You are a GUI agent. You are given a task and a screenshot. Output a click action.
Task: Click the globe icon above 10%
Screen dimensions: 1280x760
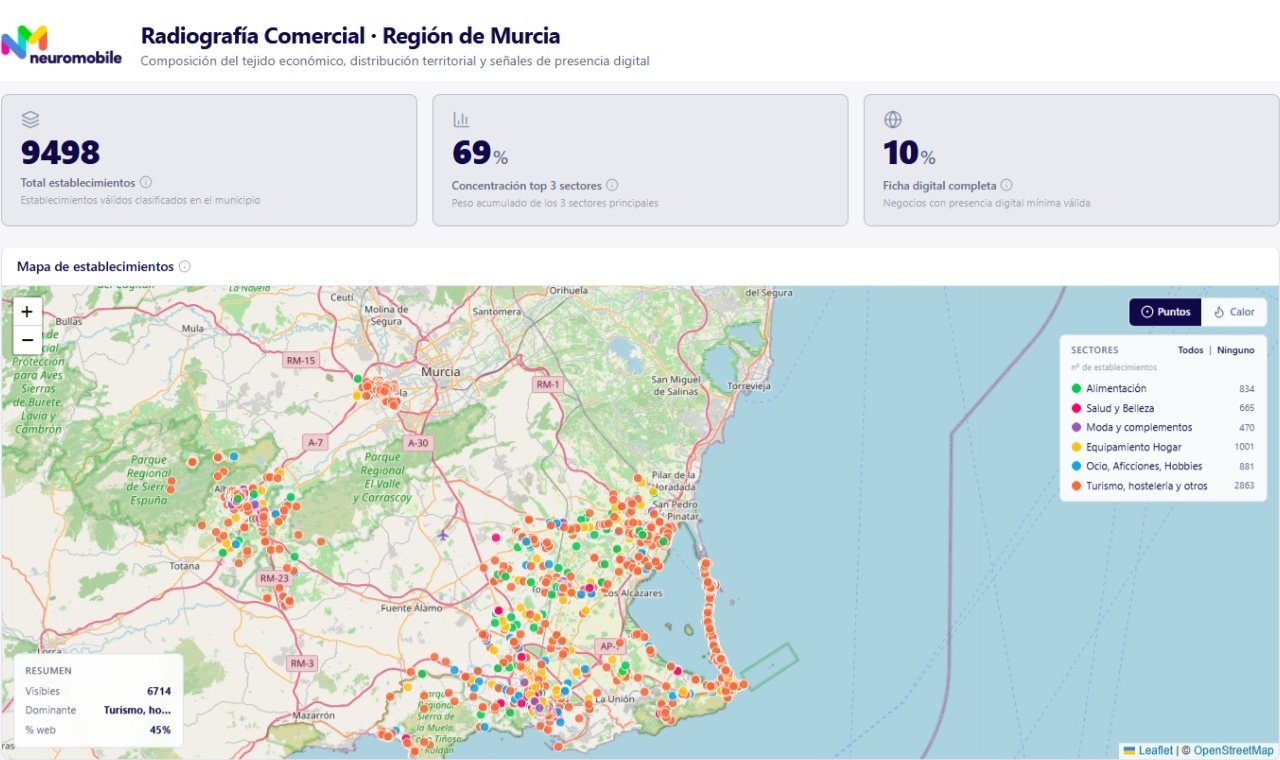point(893,120)
